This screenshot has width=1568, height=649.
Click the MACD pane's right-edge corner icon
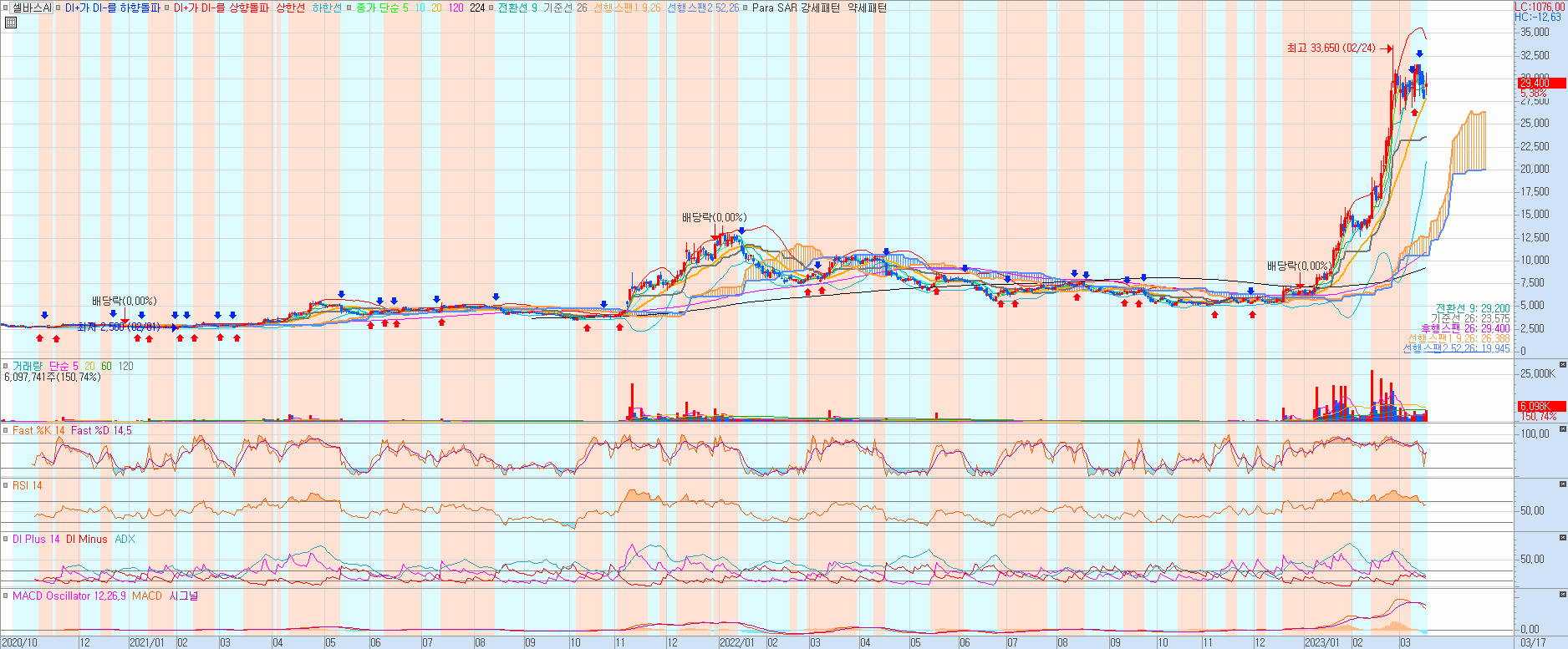[x=1563, y=595]
